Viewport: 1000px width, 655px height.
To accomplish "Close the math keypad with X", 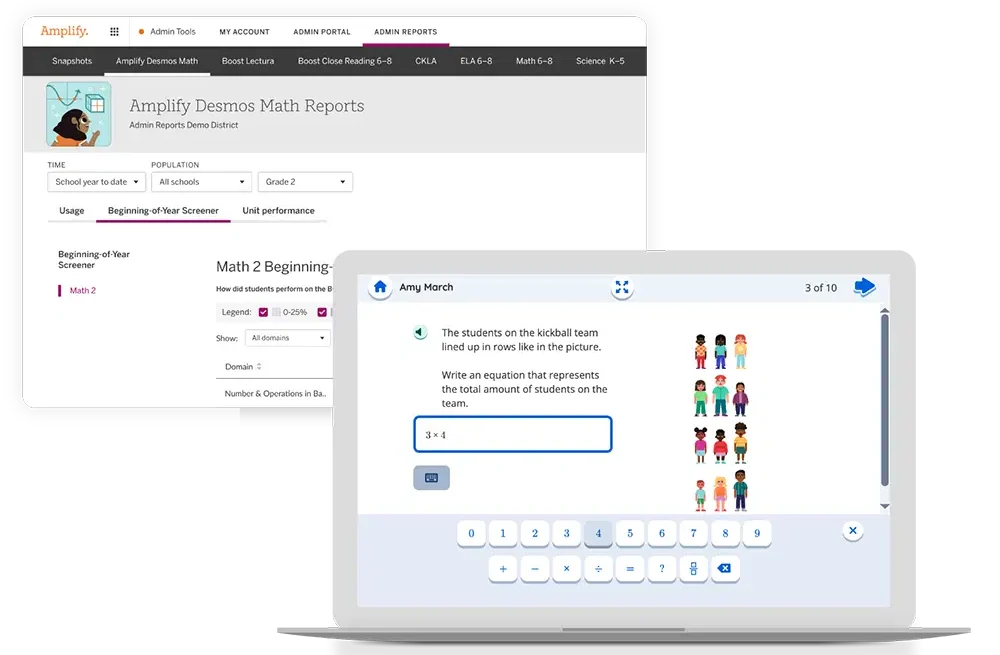I will click(x=853, y=531).
